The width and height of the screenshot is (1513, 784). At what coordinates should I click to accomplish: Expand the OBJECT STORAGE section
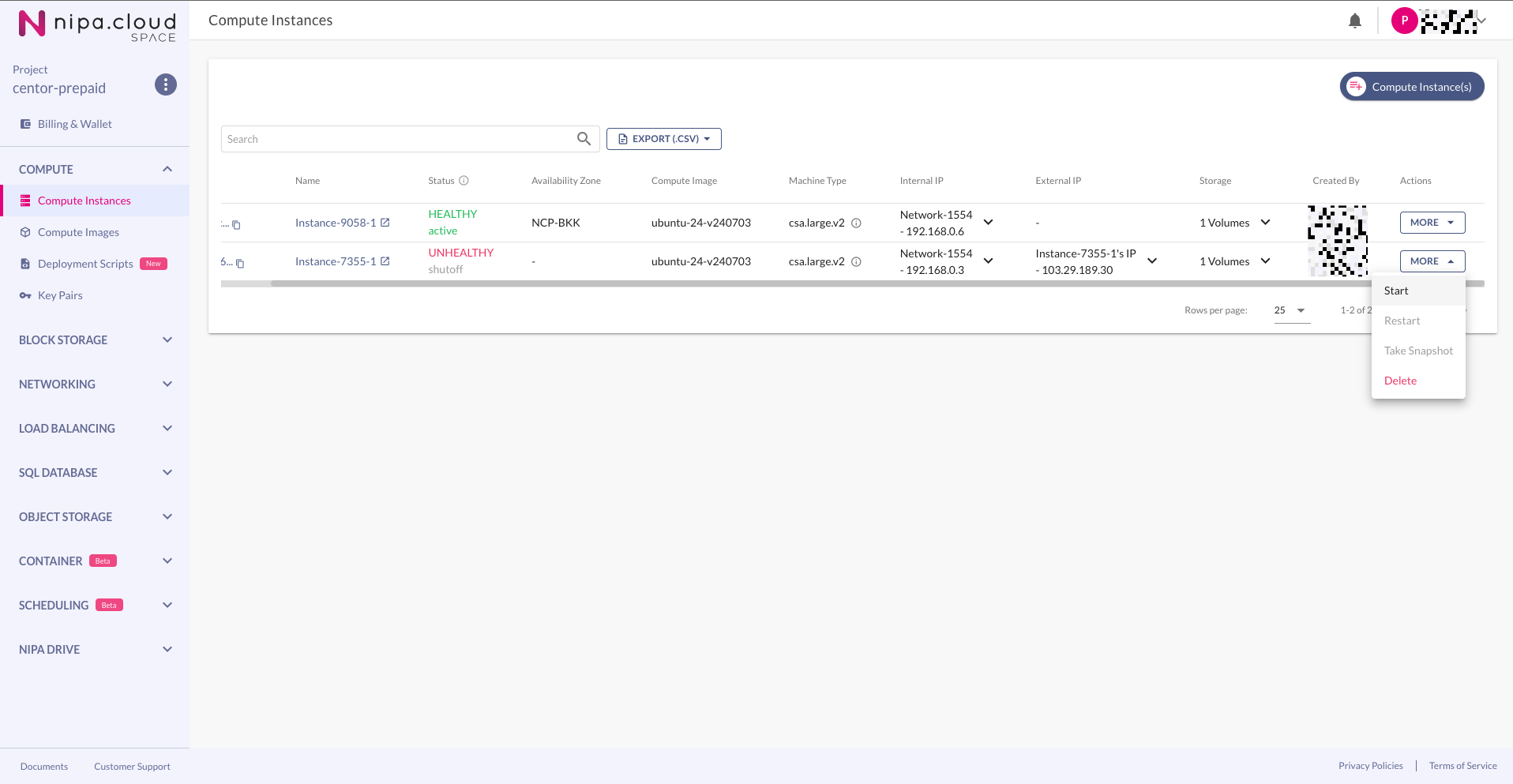click(167, 516)
